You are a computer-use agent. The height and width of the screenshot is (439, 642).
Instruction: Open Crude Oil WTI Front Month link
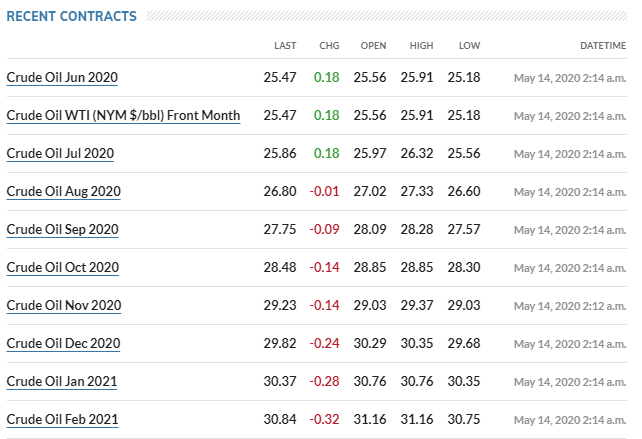tap(123, 115)
